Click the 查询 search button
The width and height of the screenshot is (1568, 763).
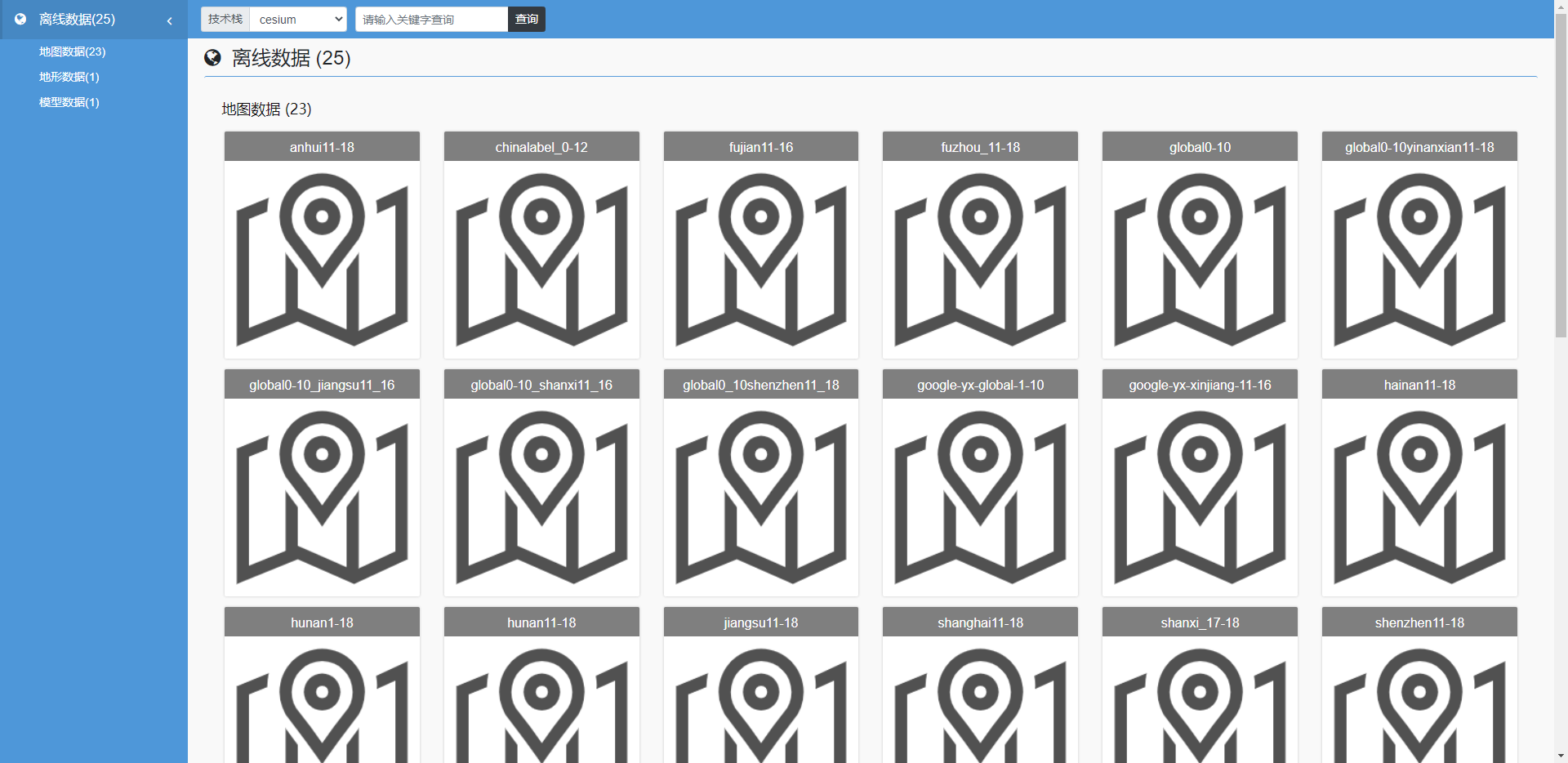[527, 20]
